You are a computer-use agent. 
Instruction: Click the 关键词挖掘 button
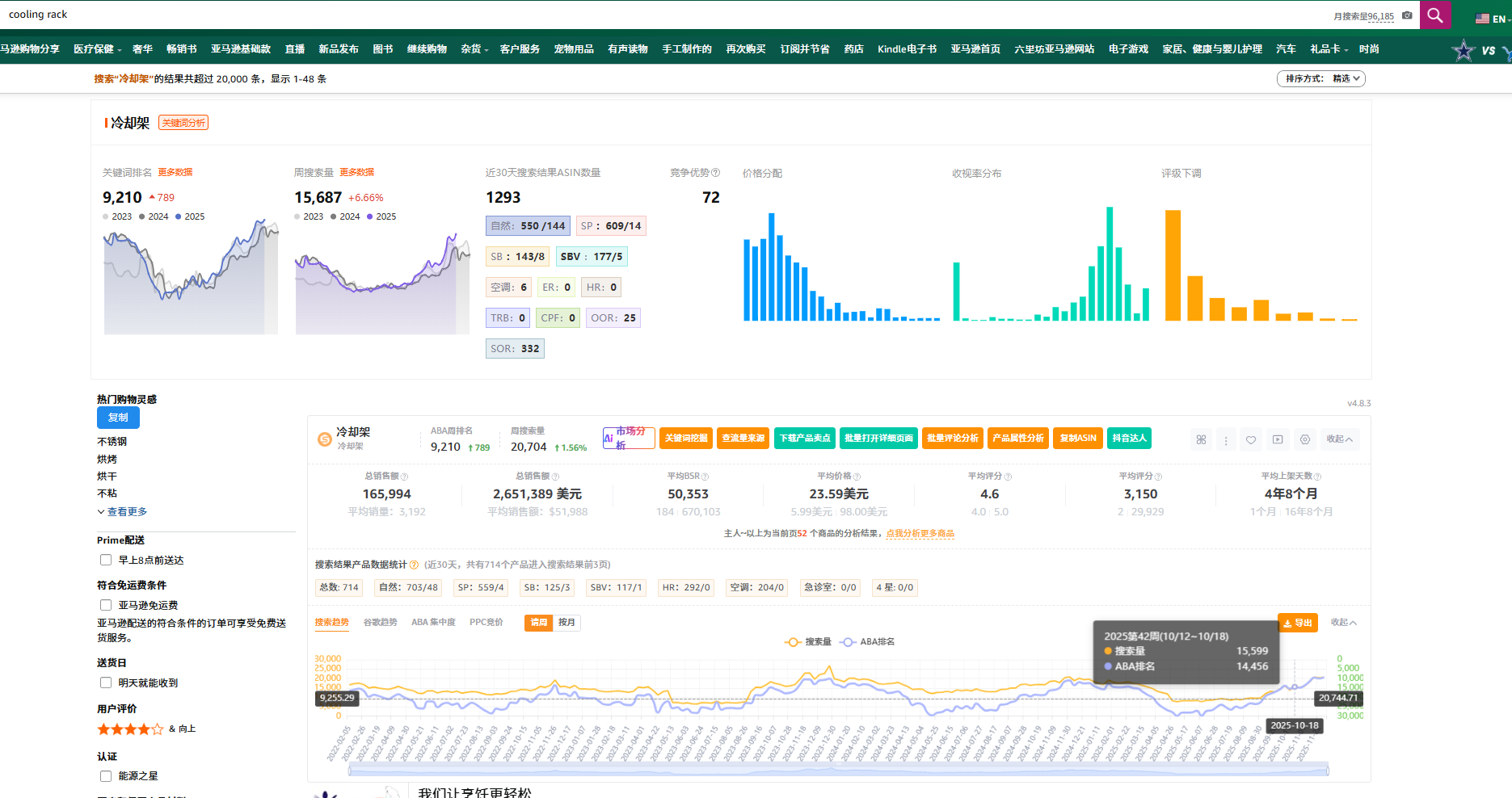(x=685, y=438)
